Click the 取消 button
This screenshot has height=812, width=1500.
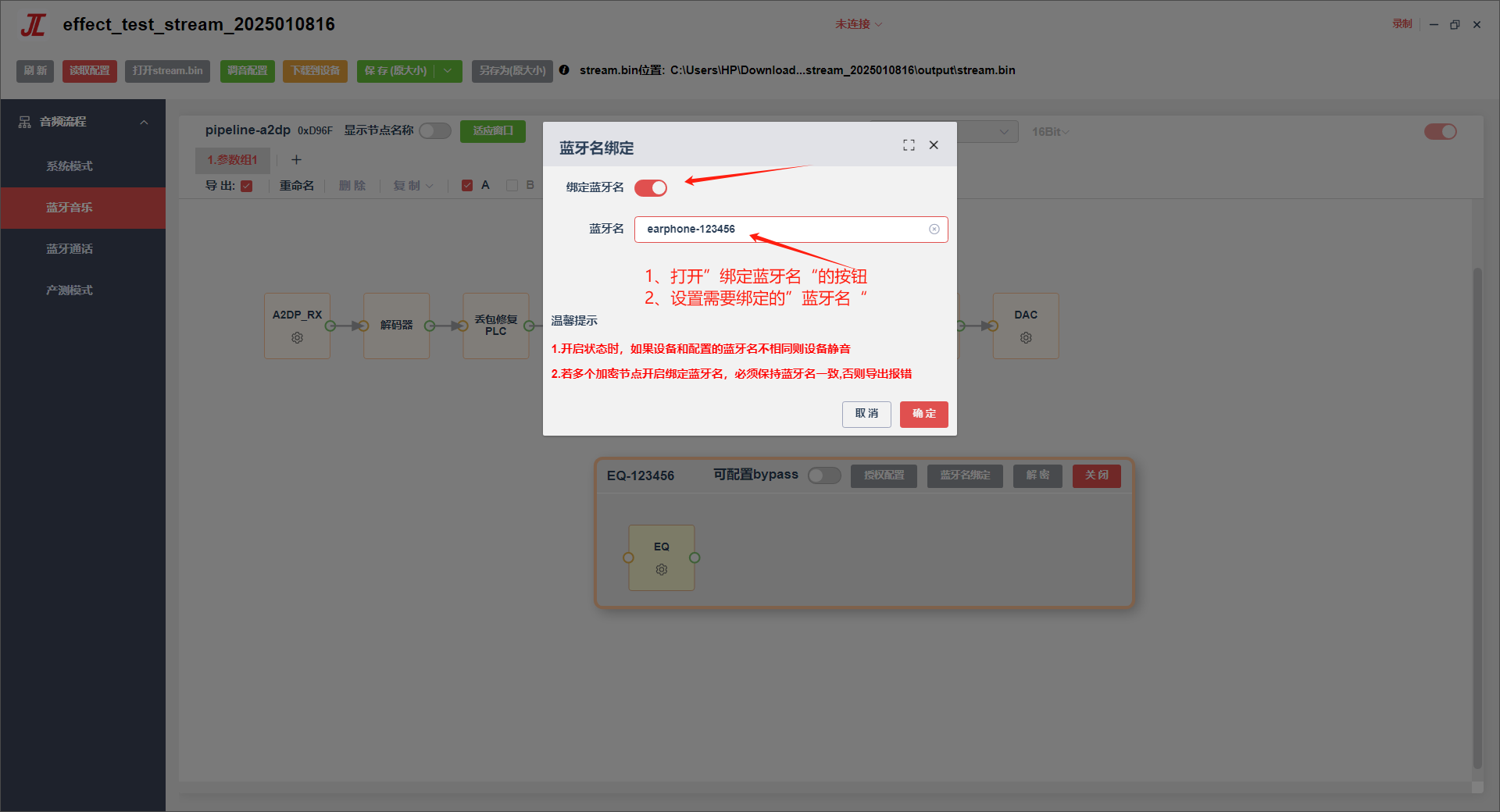click(866, 414)
